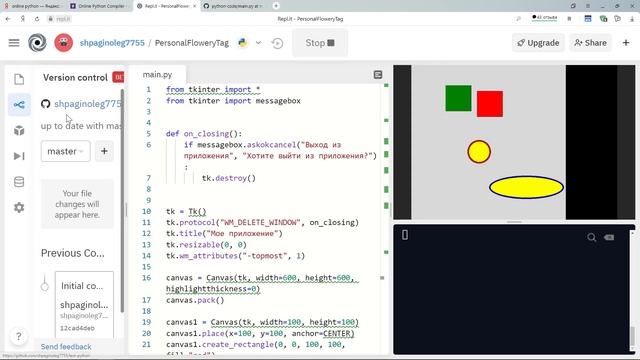Screen dimensions: 640x360
Task: Click line 10 tk = Tk() code
Action: click(186, 211)
